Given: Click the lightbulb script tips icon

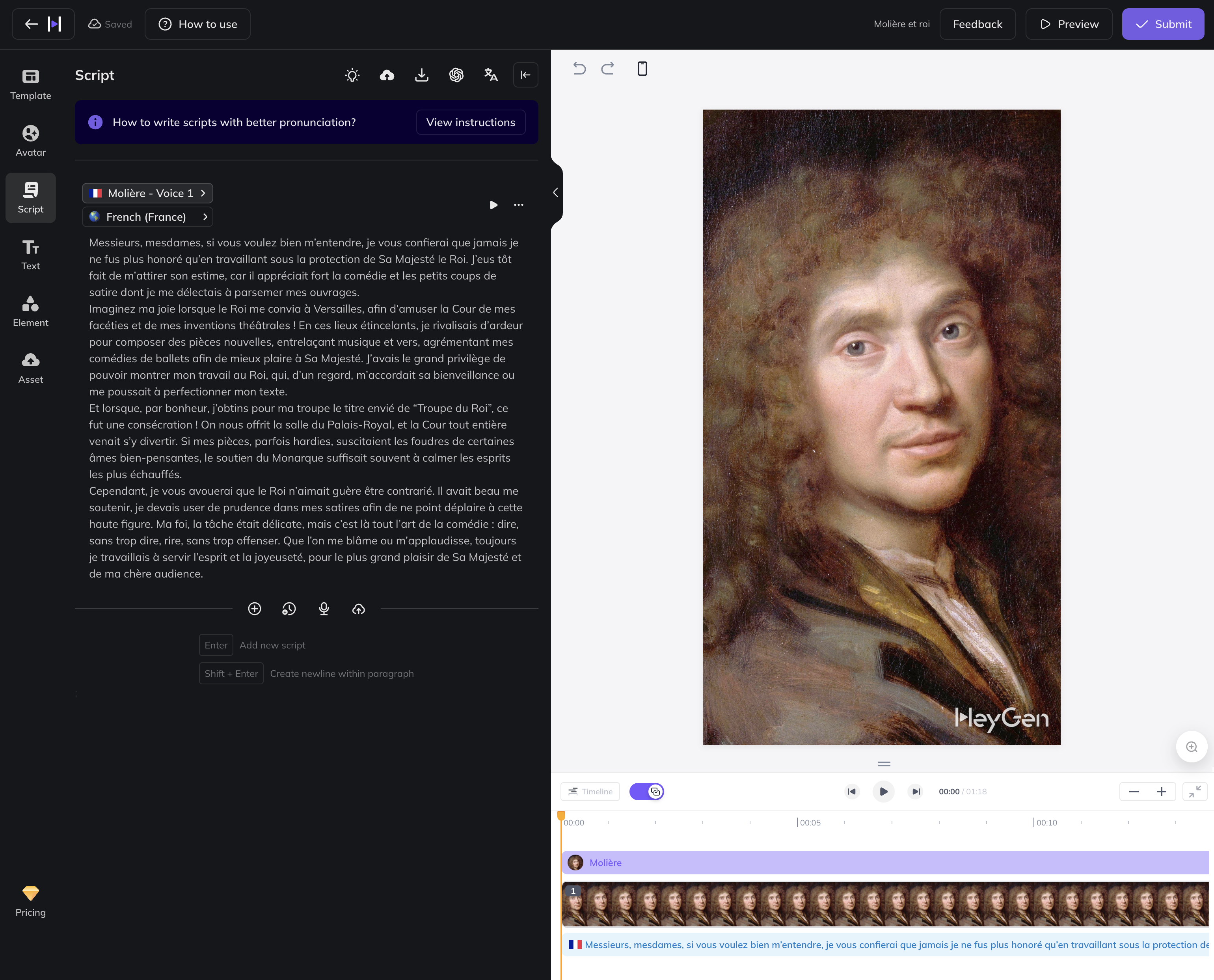Looking at the screenshot, I should [352, 75].
